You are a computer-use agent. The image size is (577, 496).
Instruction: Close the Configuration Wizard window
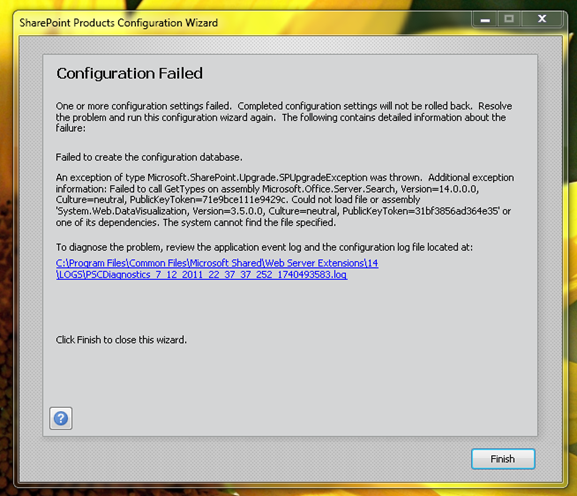pyautogui.click(x=542, y=18)
